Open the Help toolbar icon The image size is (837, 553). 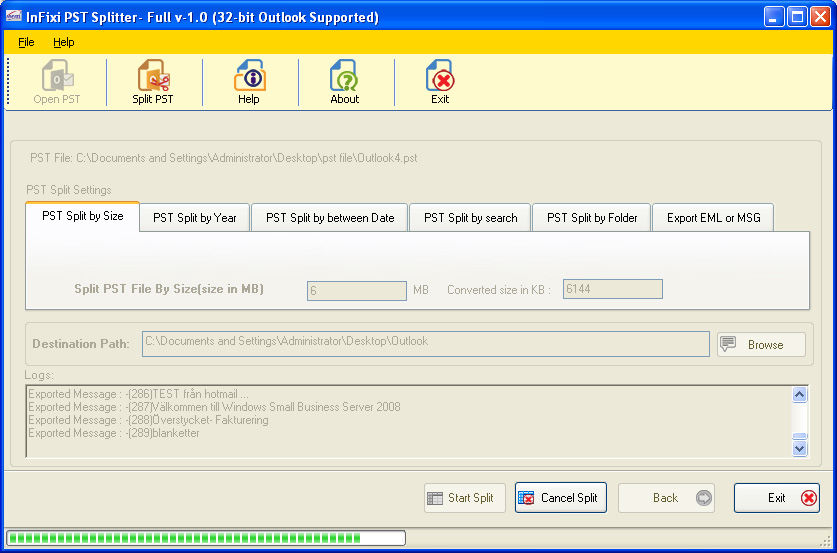pyautogui.click(x=249, y=82)
